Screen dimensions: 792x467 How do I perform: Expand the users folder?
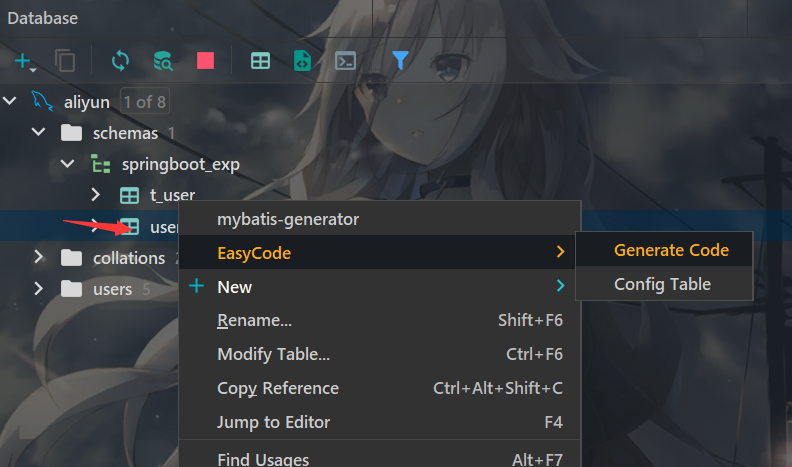click(x=39, y=288)
